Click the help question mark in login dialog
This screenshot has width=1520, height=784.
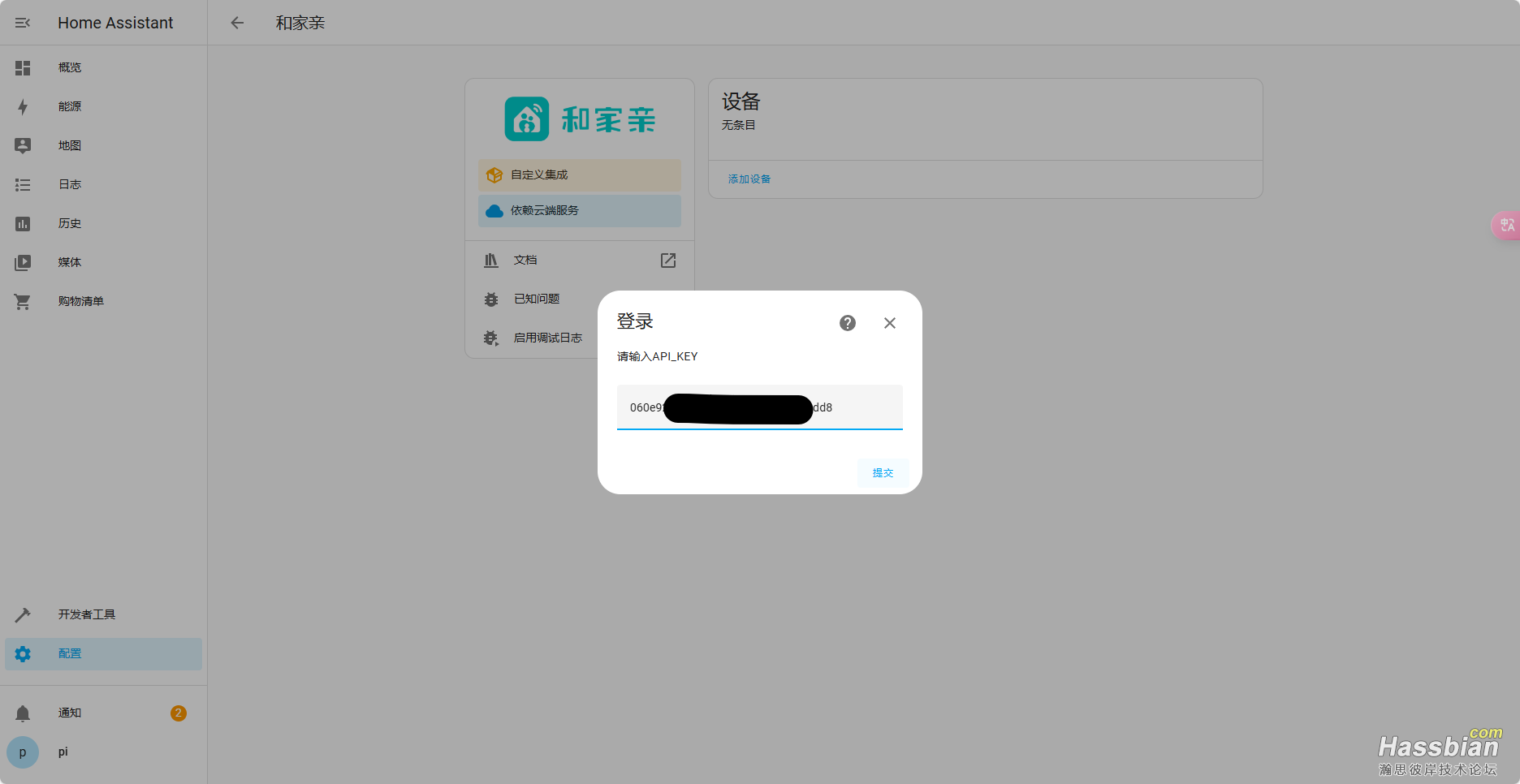click(848, 323)
